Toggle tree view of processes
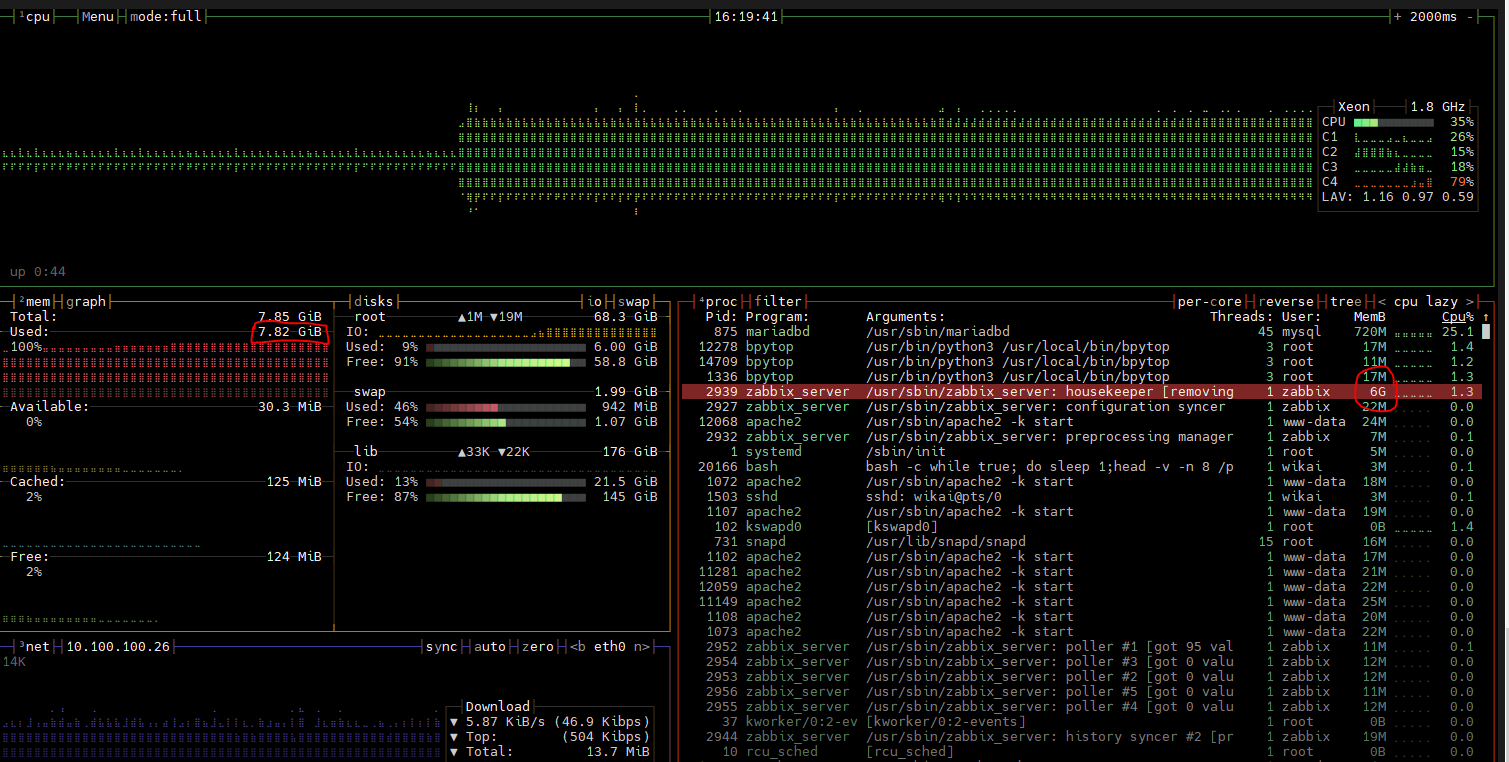This screenshot has width=1509, height=762. coord(1345,300)
